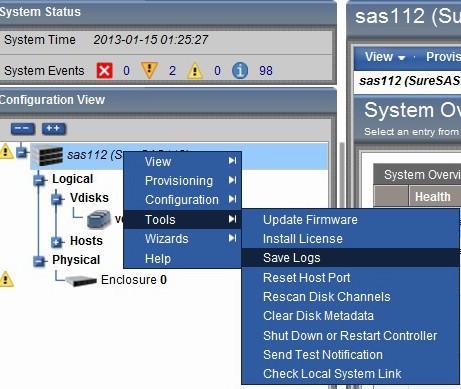Select Update Firmware from Tools submenu

point(350,220)
